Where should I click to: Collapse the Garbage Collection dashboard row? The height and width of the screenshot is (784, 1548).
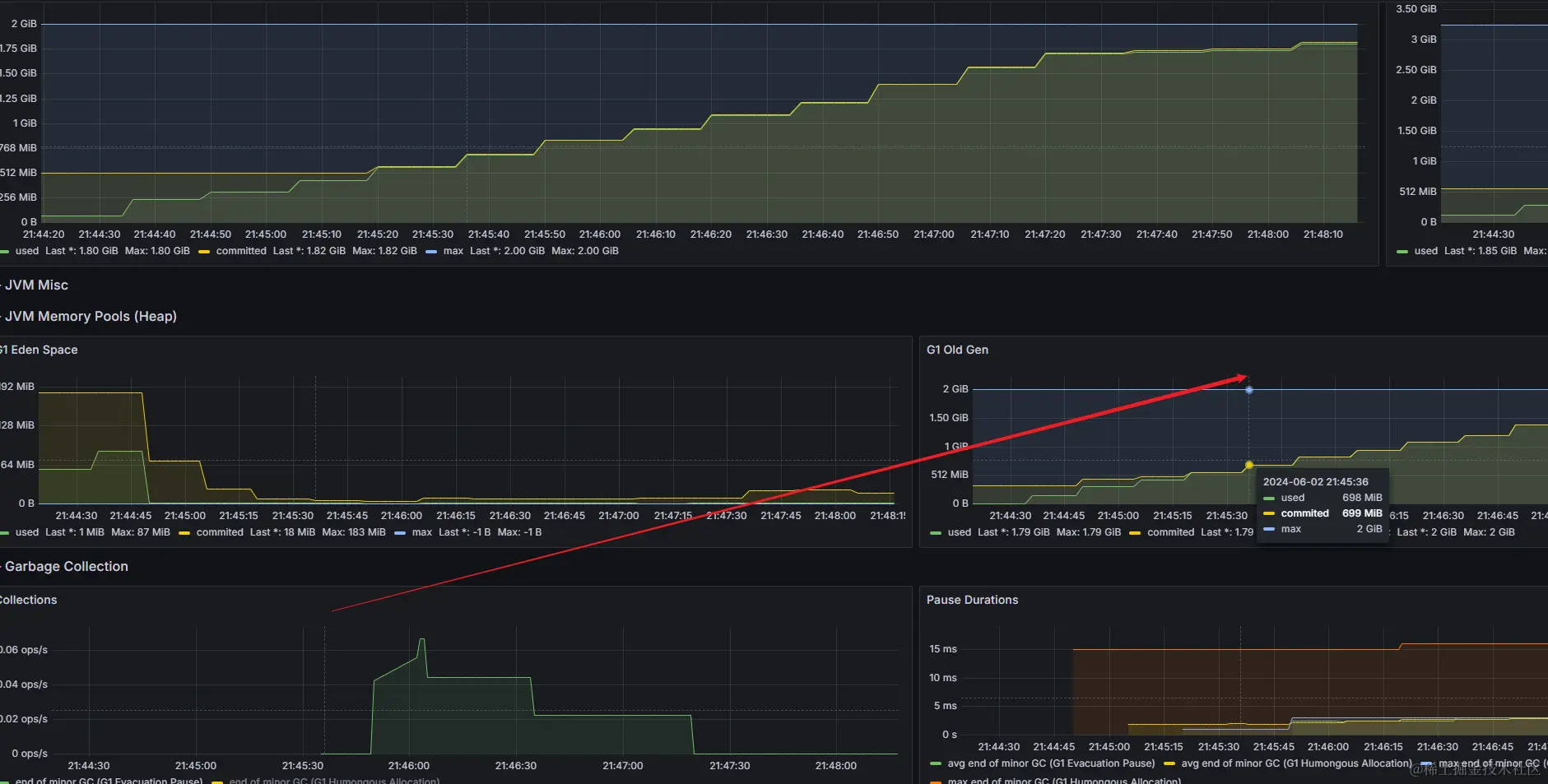(65, 566)
